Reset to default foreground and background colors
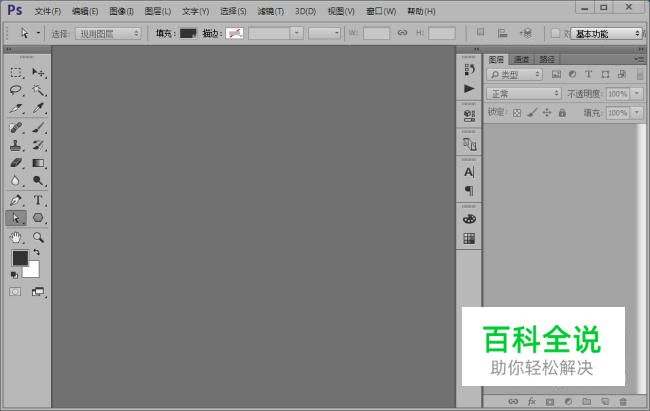The width and height of the screenshot is (650, 411). pyautogui.click(x=14, y=275)
